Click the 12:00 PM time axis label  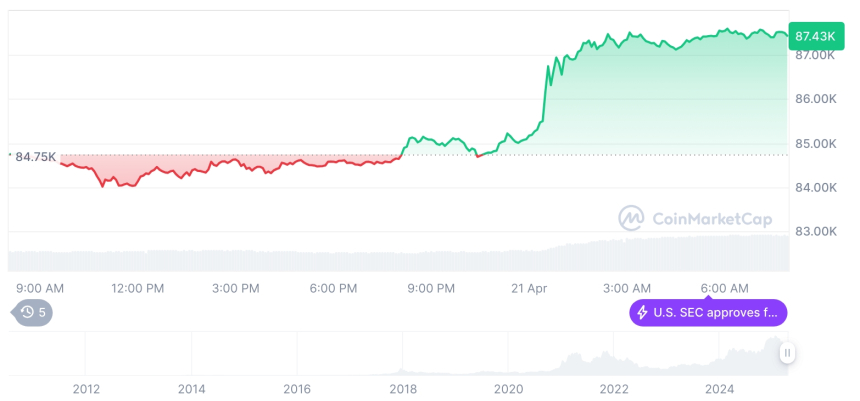[137, 288]
